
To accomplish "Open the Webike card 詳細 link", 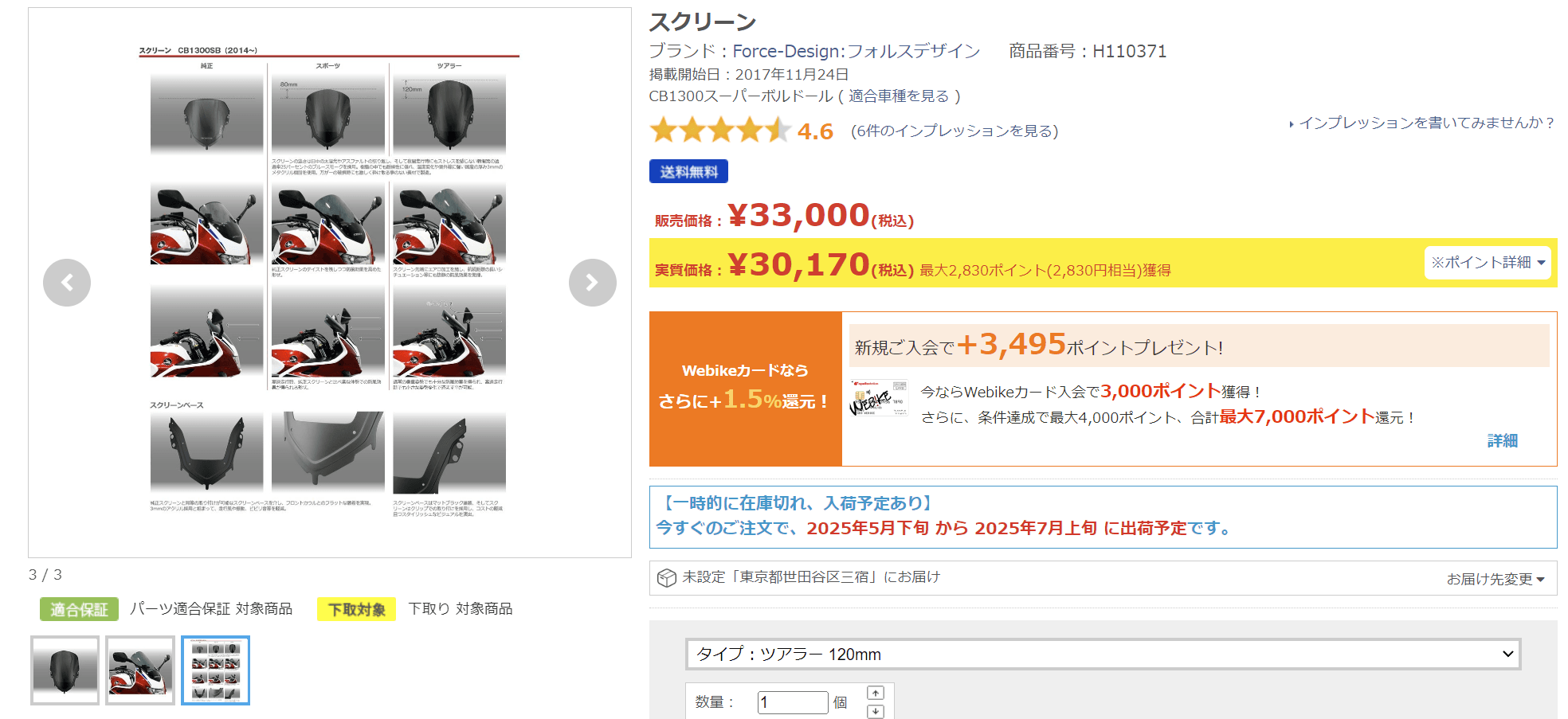I will 1502,441.
